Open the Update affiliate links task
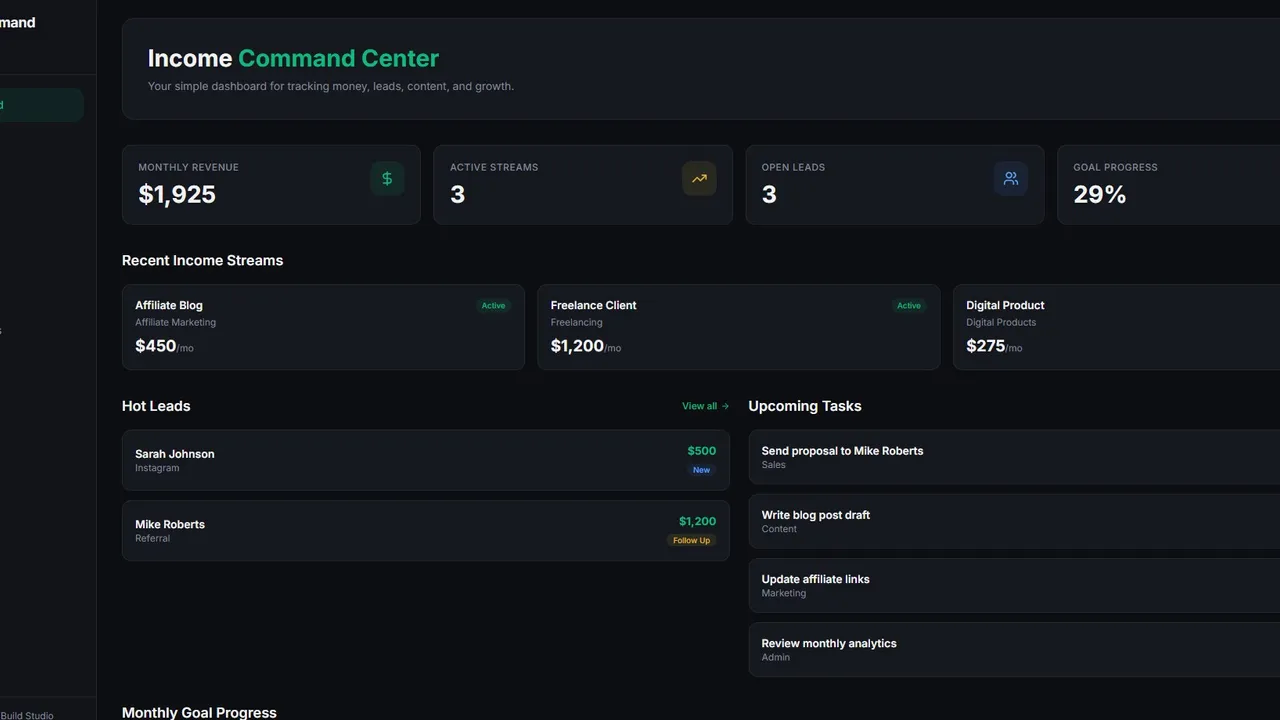The width and height of the screenshot is (1280, 720). [1014, 585]
